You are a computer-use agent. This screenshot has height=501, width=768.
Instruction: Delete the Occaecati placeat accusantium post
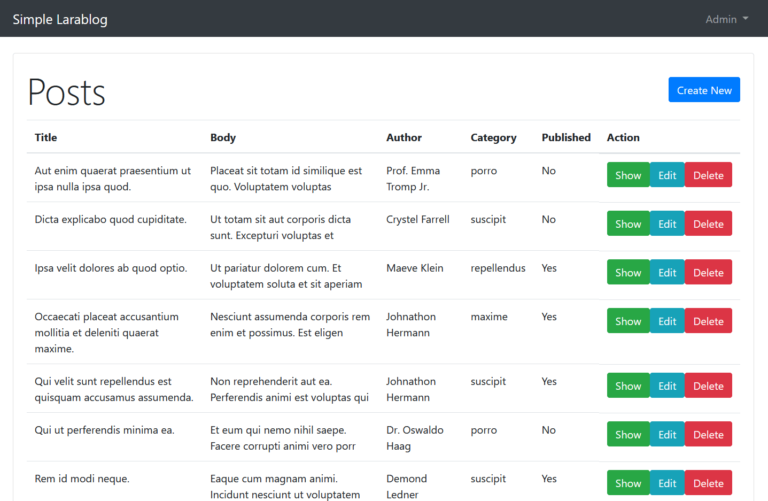coord(708,321)
